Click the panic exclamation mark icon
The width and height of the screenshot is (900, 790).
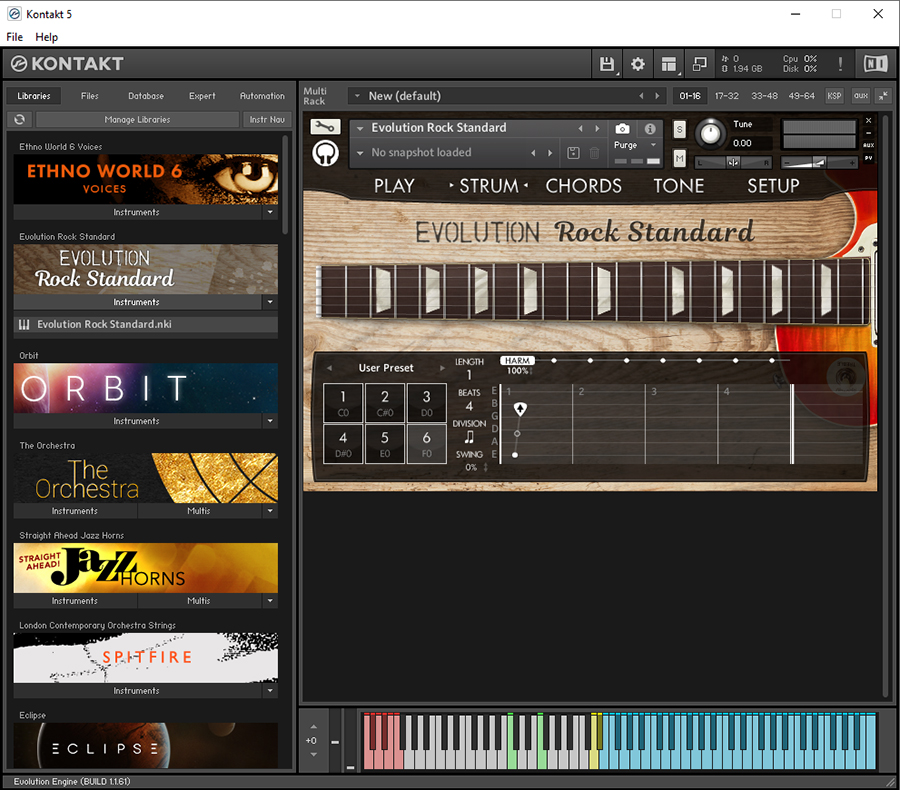[840, 64]
